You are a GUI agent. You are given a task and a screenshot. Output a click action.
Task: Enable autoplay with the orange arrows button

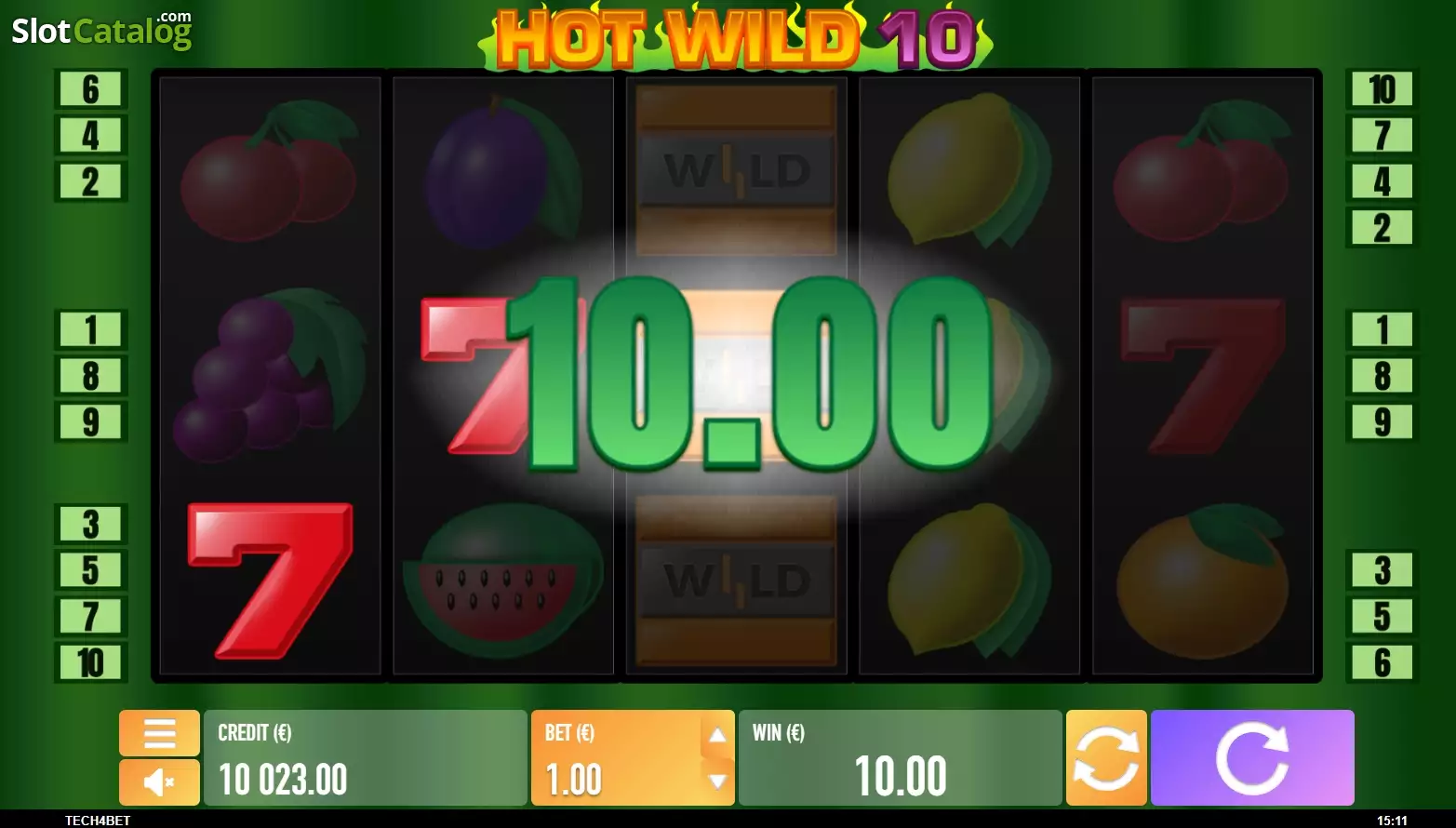[1106, 757]
